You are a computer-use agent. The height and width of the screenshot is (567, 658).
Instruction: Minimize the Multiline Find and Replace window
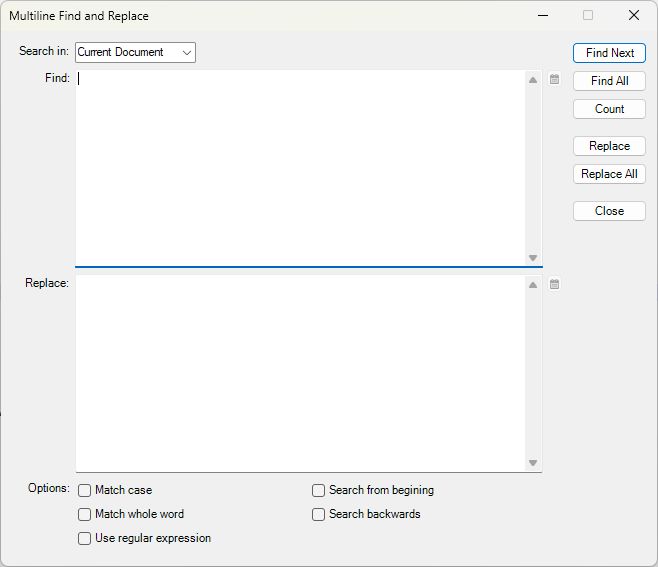coord(543,16)
